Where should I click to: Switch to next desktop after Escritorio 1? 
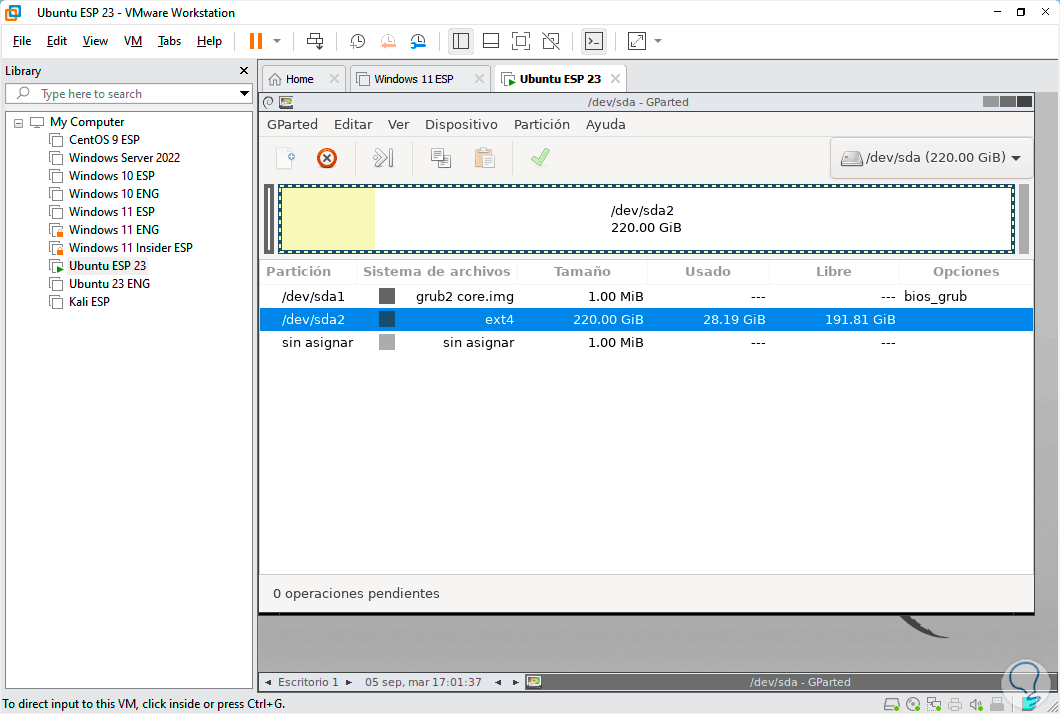pos(349,682)
